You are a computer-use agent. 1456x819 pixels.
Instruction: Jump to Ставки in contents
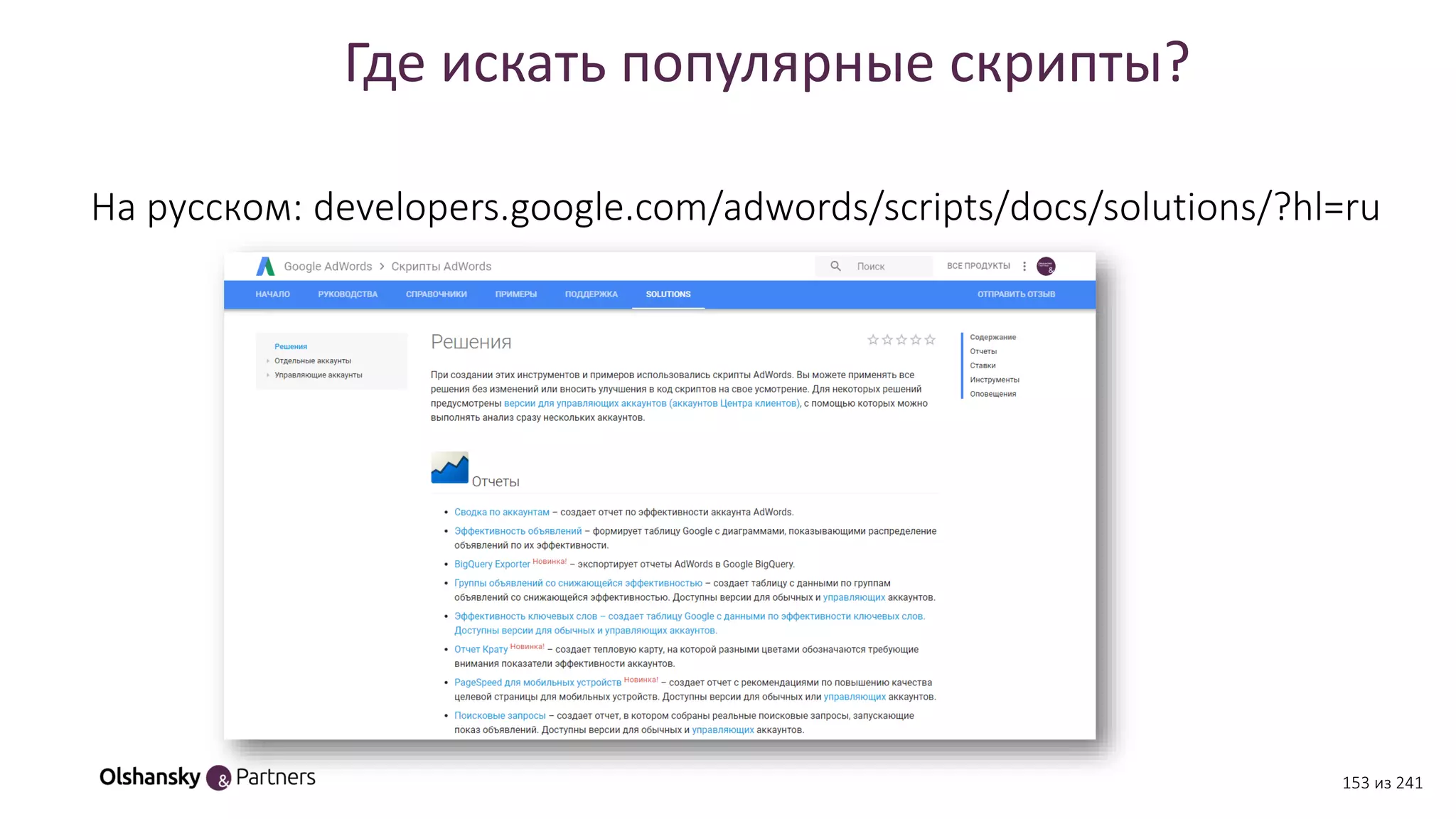click(983, 365)
